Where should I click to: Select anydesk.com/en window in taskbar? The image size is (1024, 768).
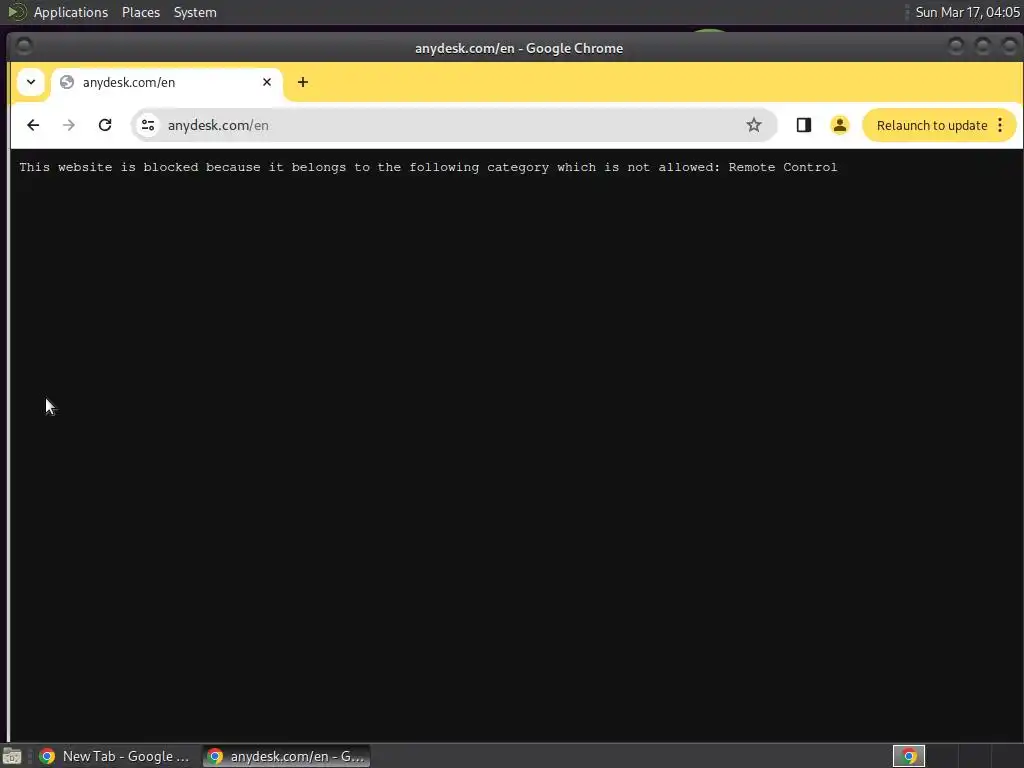pyautogui.click(x=286, y=756)
